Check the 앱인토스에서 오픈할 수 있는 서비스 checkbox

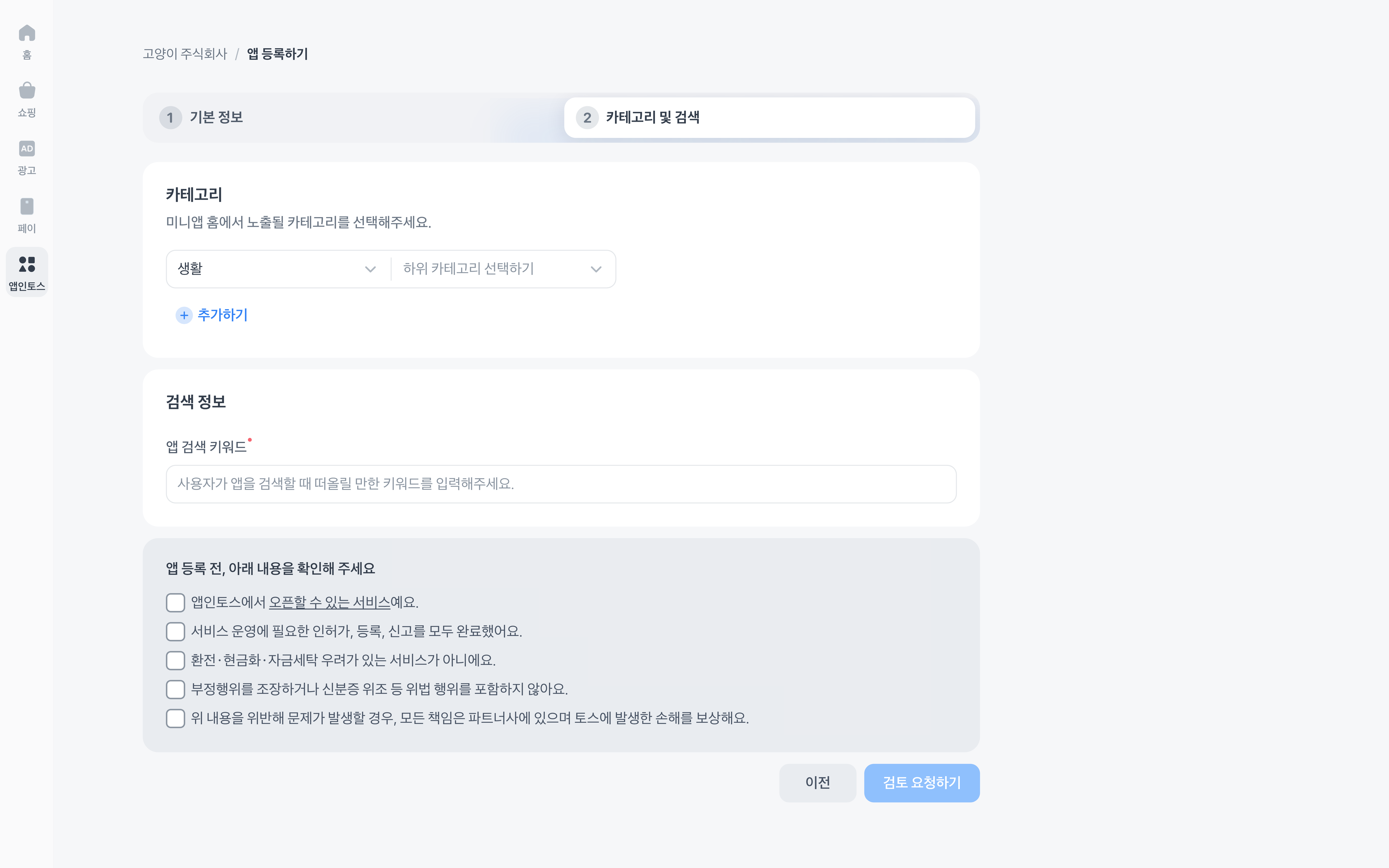point(176,603)
